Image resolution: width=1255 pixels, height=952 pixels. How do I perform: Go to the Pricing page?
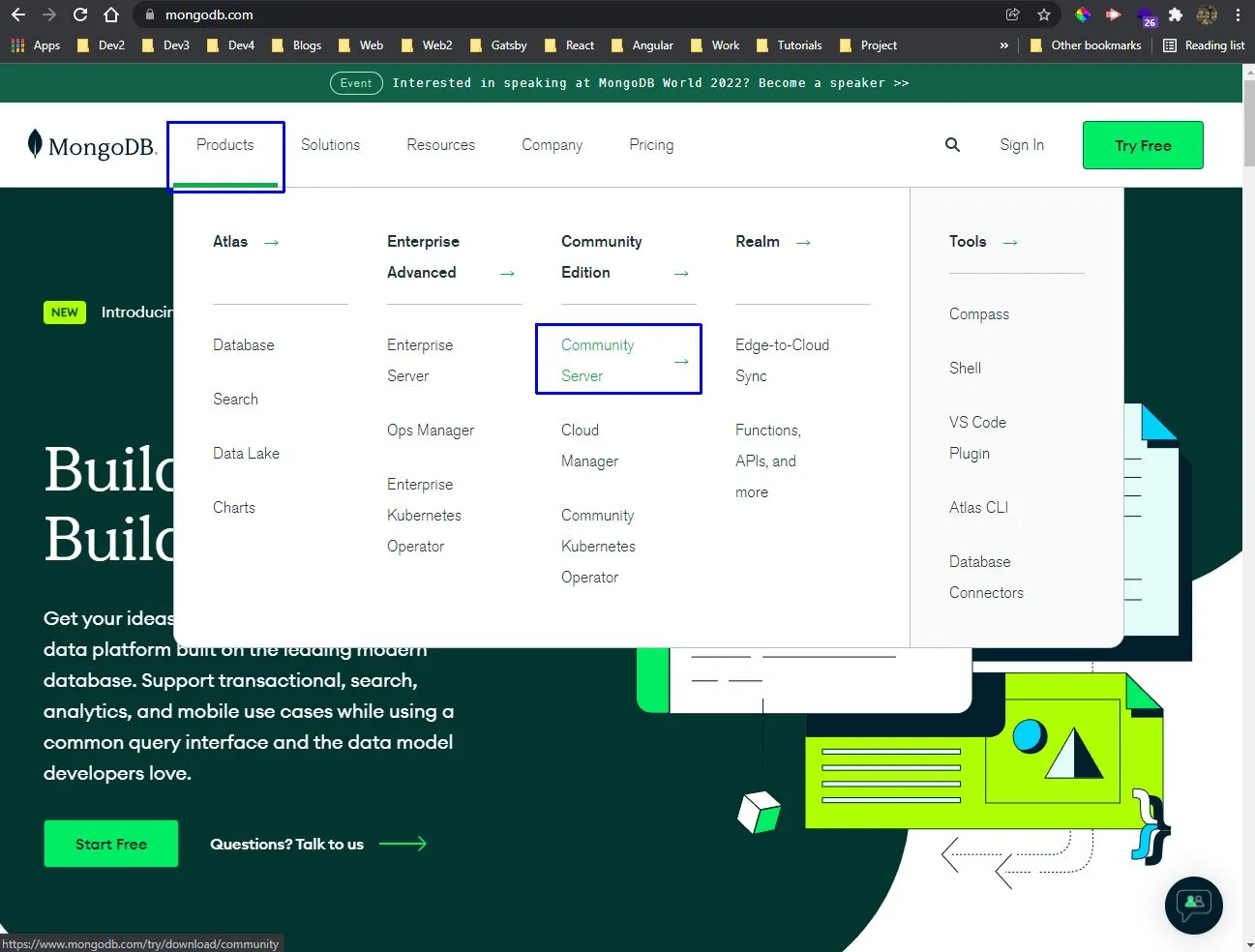651,145
